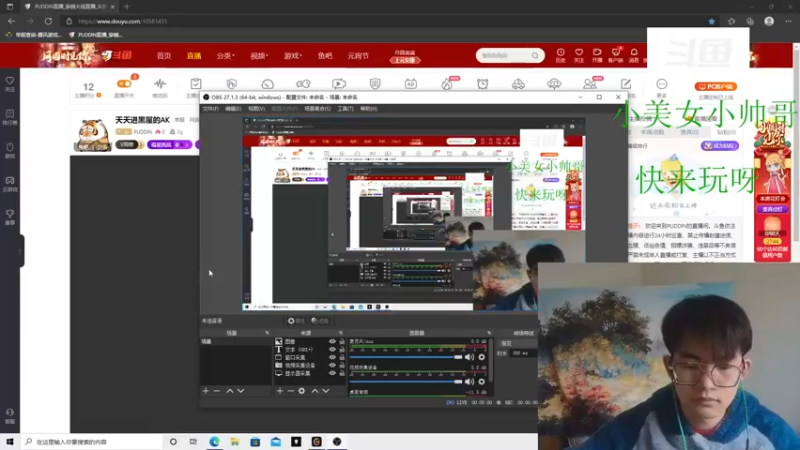Viewport: 800px width, 450px height.
Task: Open the 文件(F) menu in OBS
Action: tap(211, 109)
